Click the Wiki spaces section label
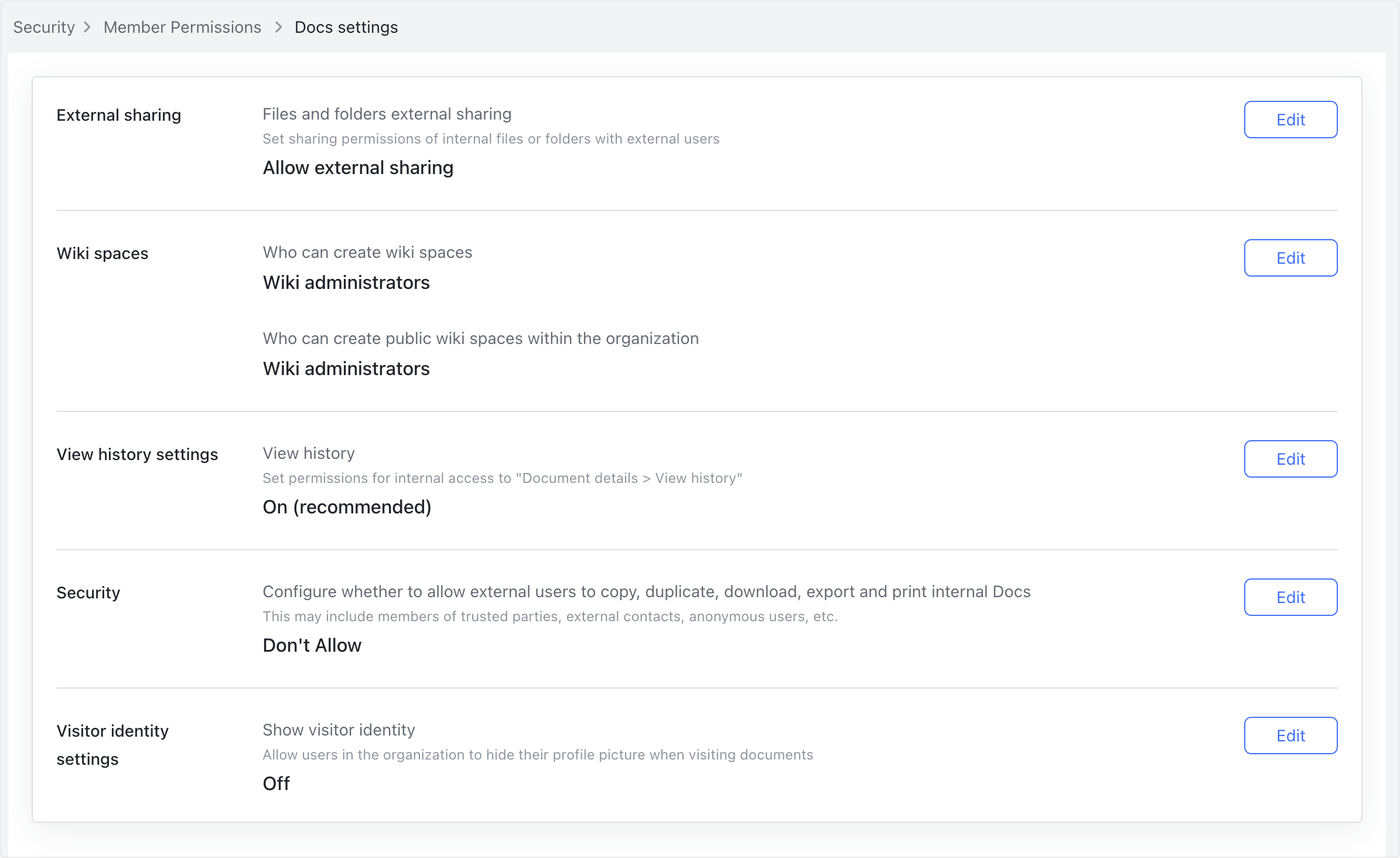 (x=102, y=253)
